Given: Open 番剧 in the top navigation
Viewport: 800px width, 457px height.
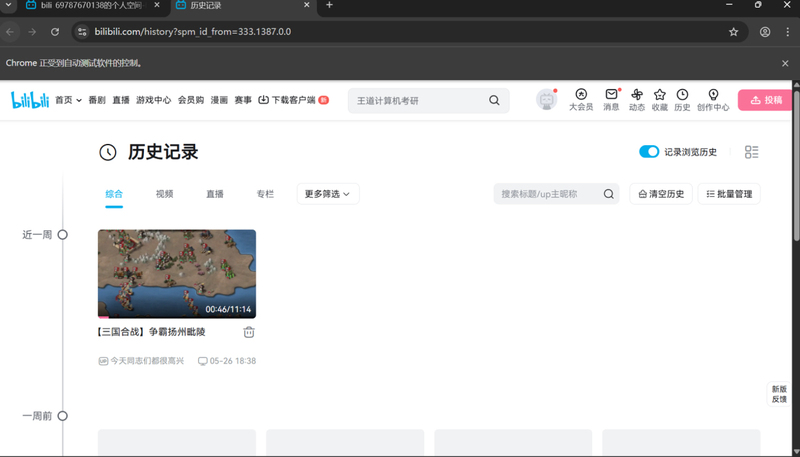Looking at the screenshot, I should 97,100.
